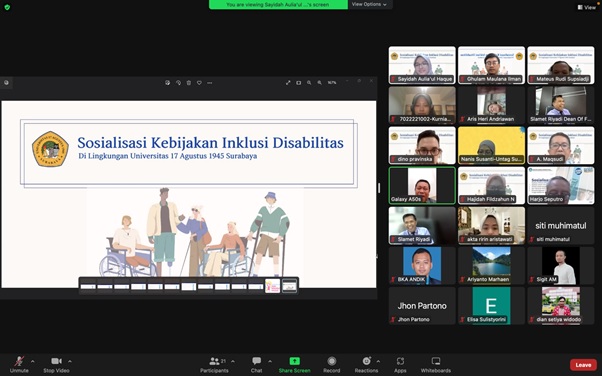Image resolution: width=602 pixels, height=376 pixels.
Task: Click the 'Slamet Riyadi' name label
Action: pos(413,239)
